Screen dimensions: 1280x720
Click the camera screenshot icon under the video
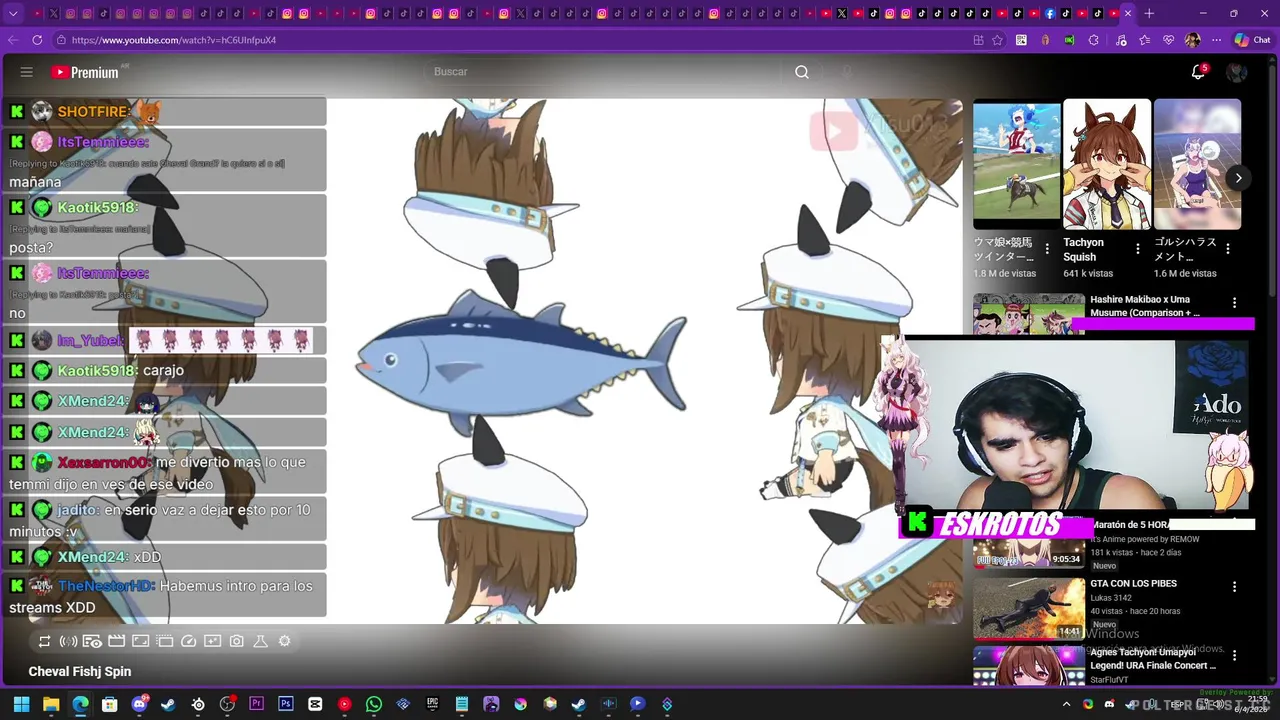point(236,641)
